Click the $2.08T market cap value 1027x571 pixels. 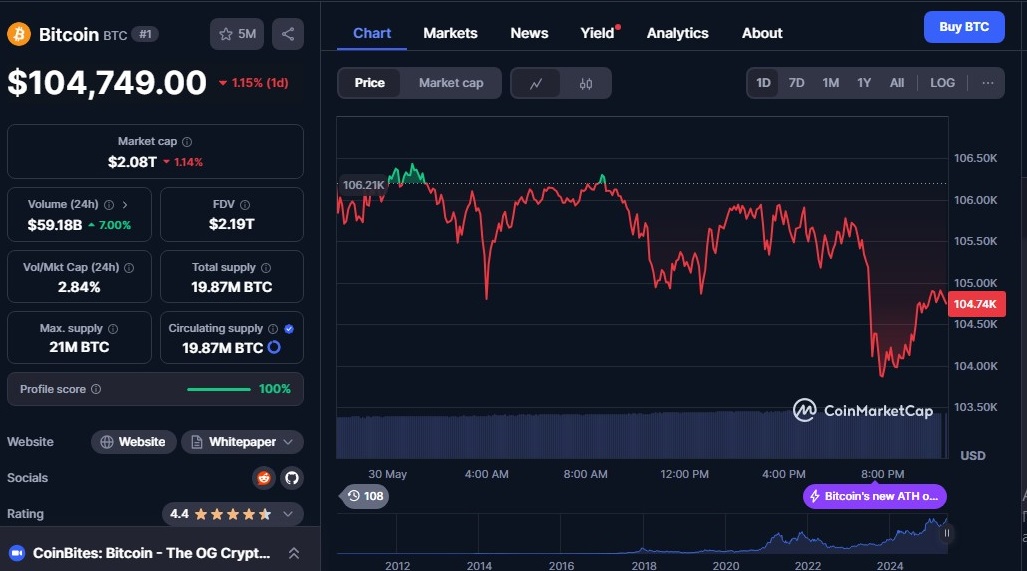click(132, 162)
